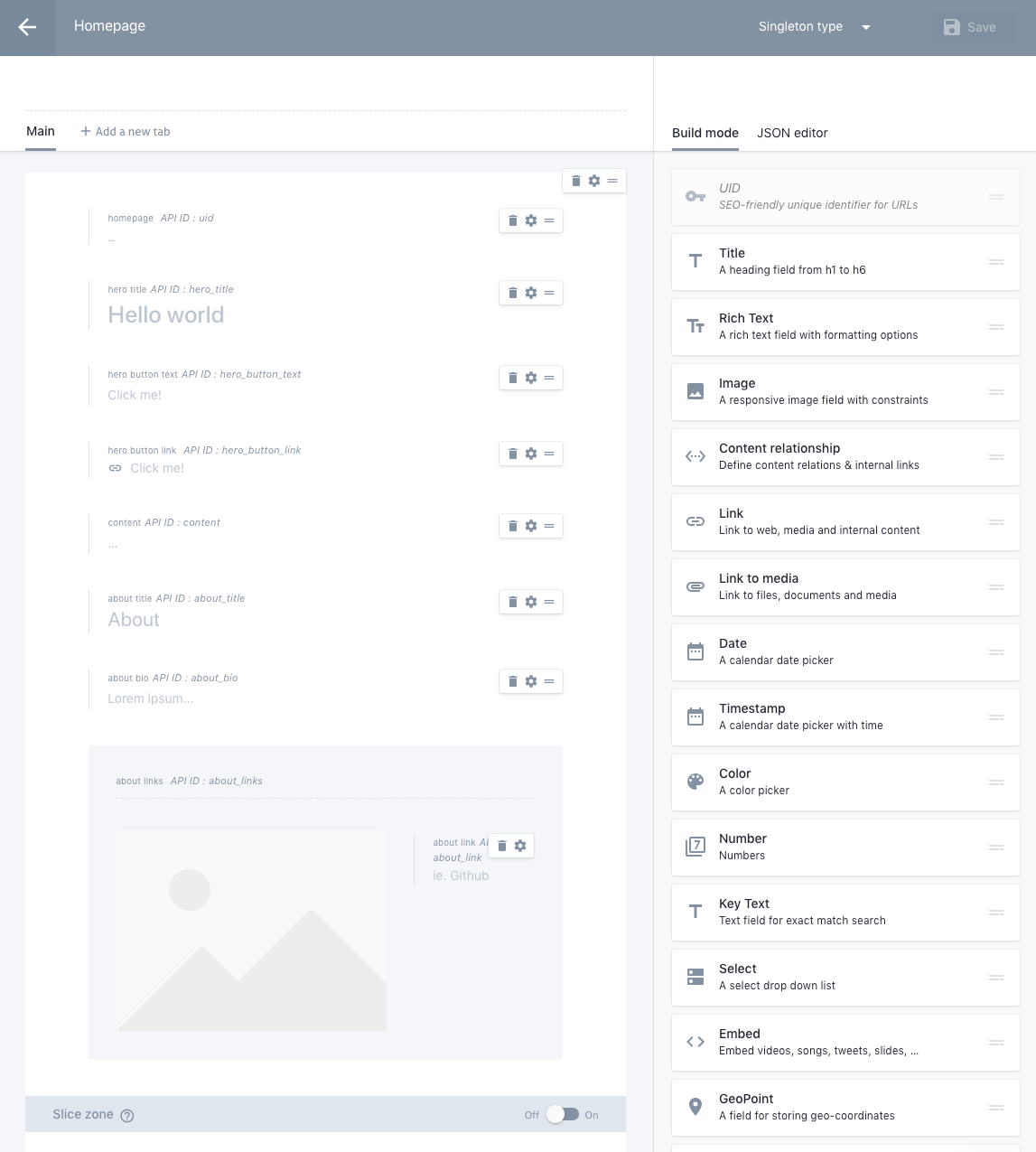Click the about links group label
Screen dimensions: 1036x1152
[x=140, y=782]
